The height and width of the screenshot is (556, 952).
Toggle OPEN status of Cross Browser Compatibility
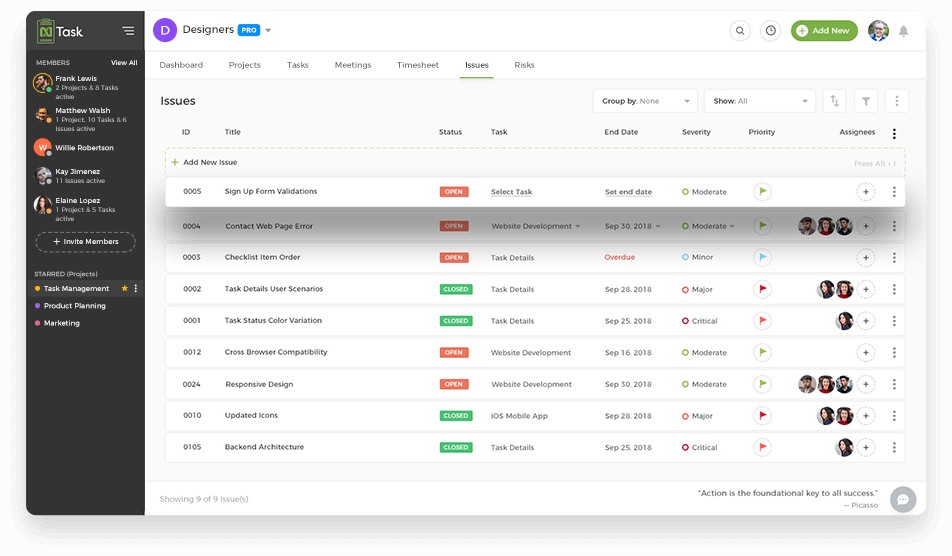click(454, 352)
